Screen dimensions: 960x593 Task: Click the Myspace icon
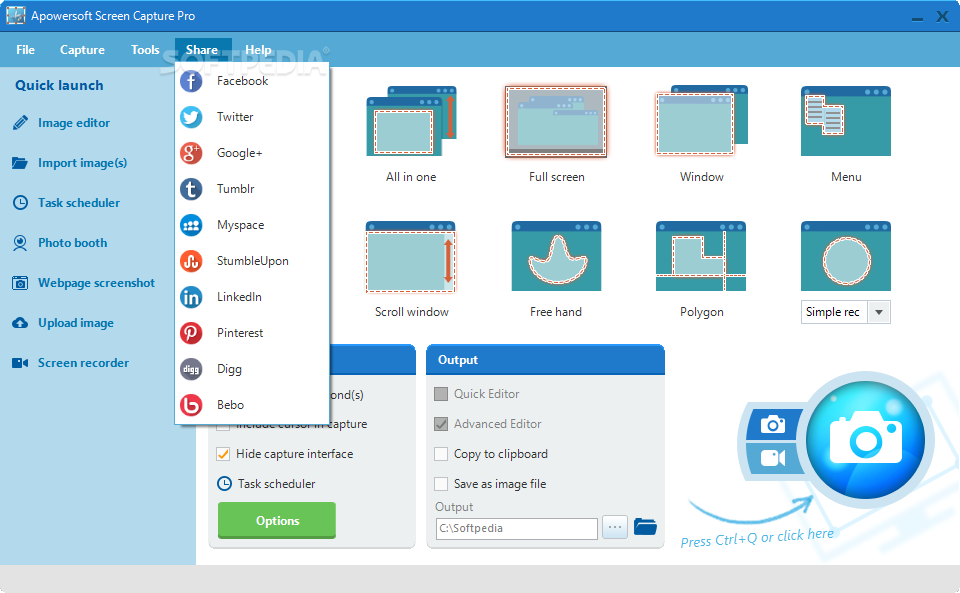191,225
